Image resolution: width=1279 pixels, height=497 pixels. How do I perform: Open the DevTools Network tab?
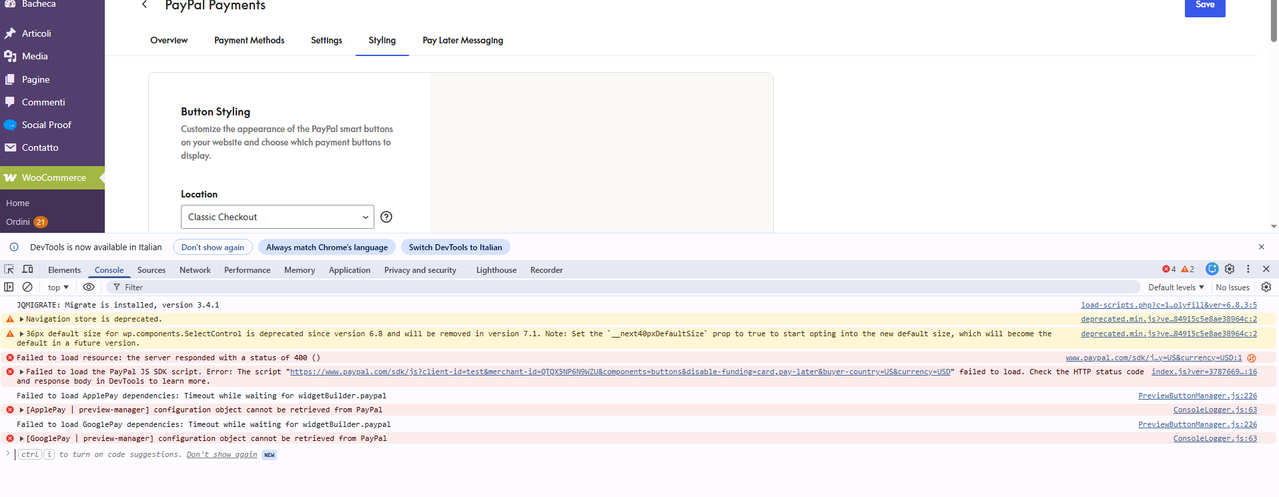(195, 270)
